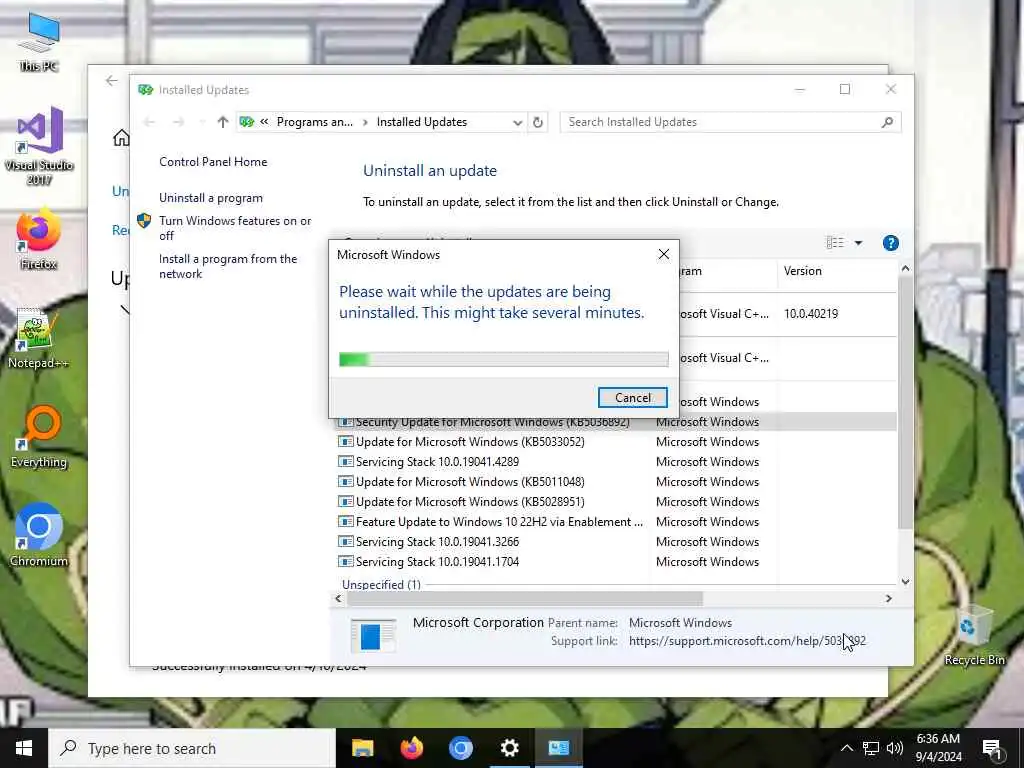The width and height of the screenshot is (1024, 768).
Task: Click the update thumbnail in details pane
Action: 373,635
